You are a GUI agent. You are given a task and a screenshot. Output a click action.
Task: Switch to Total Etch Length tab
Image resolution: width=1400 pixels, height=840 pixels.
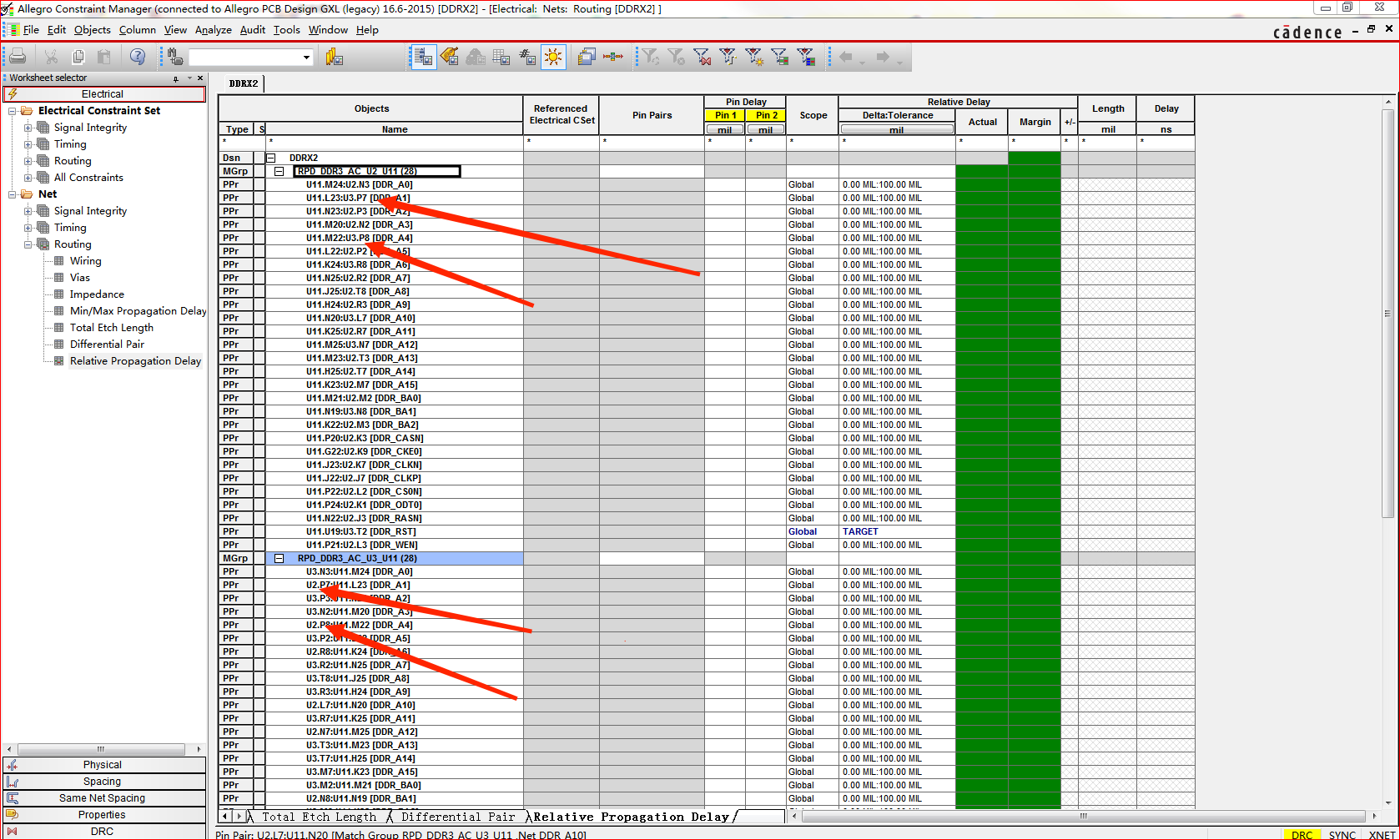point(320,817)
